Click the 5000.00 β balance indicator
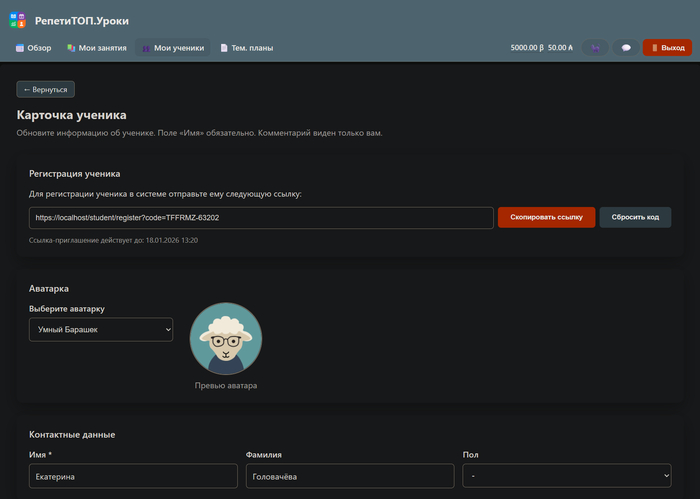Viewport: 700px width, 499px height. [526, 48]
